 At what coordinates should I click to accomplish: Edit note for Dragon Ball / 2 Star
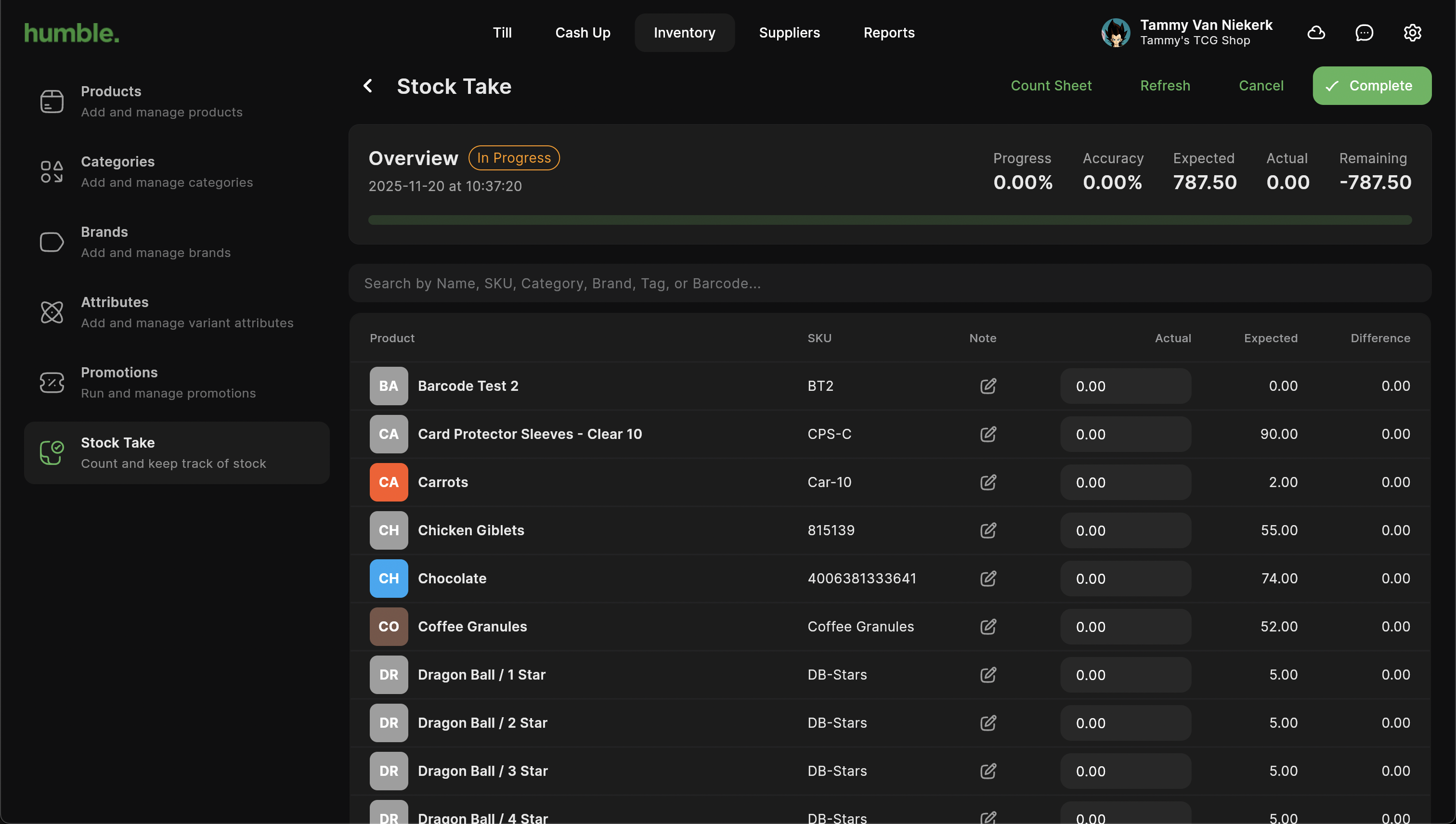988,723
